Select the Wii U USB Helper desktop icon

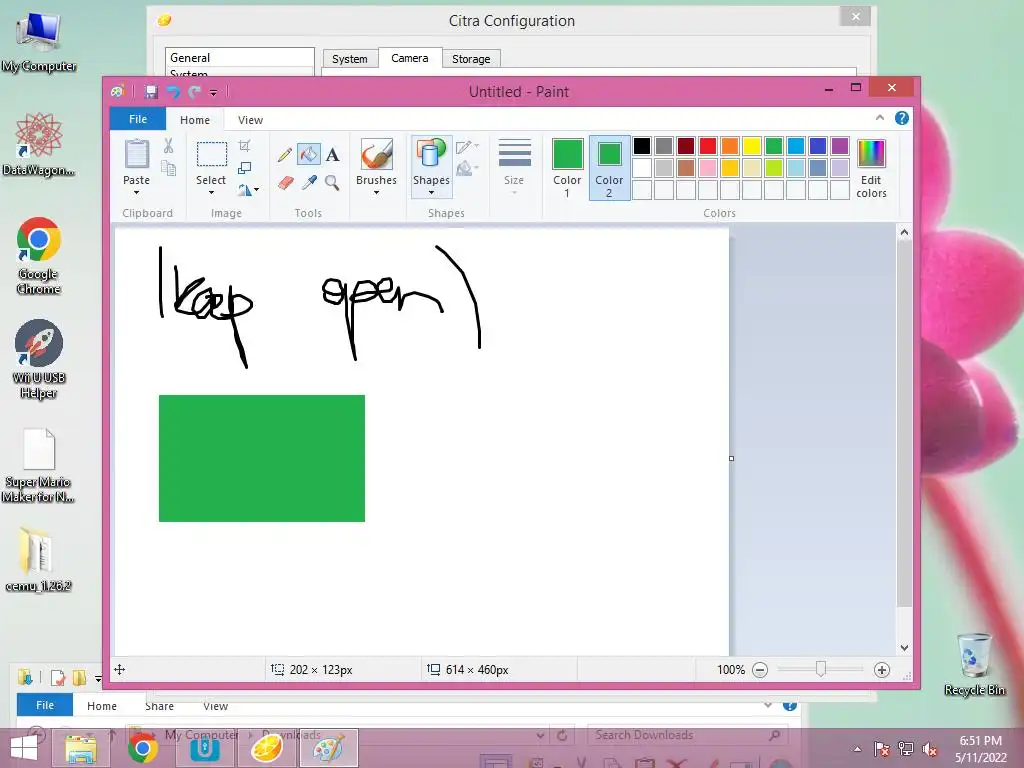click(39, 359)
